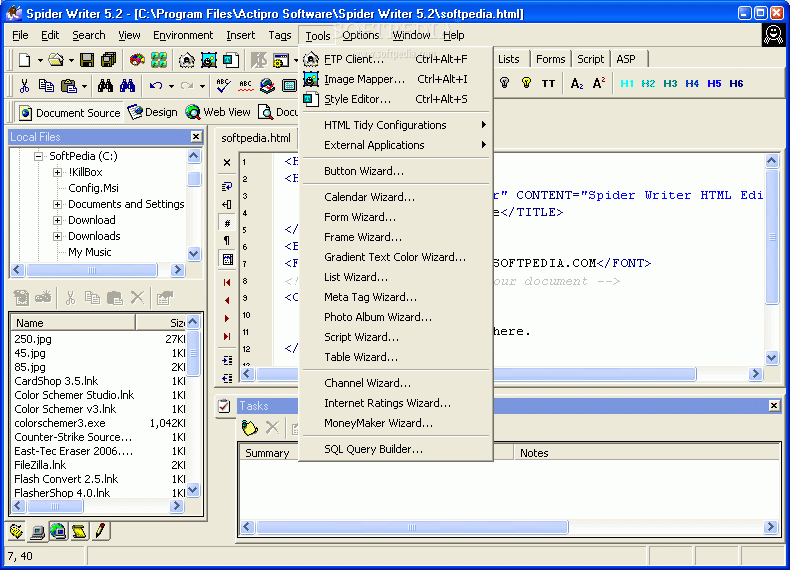Click the Paste clipboard icon in main toolbar

(69, 86)
